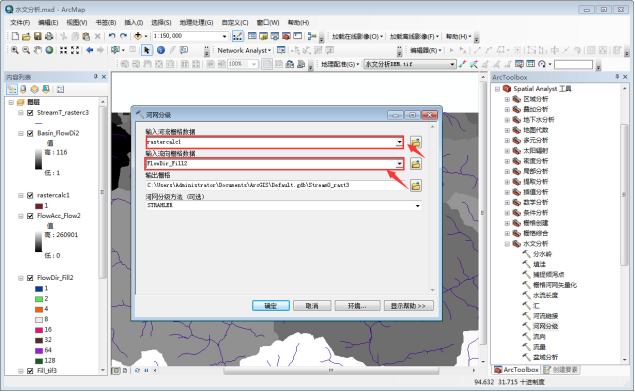Toggle the FlowAcc_Flow2 layer checkbox
This screenshot has width=635, height=392.
[30, 216]
